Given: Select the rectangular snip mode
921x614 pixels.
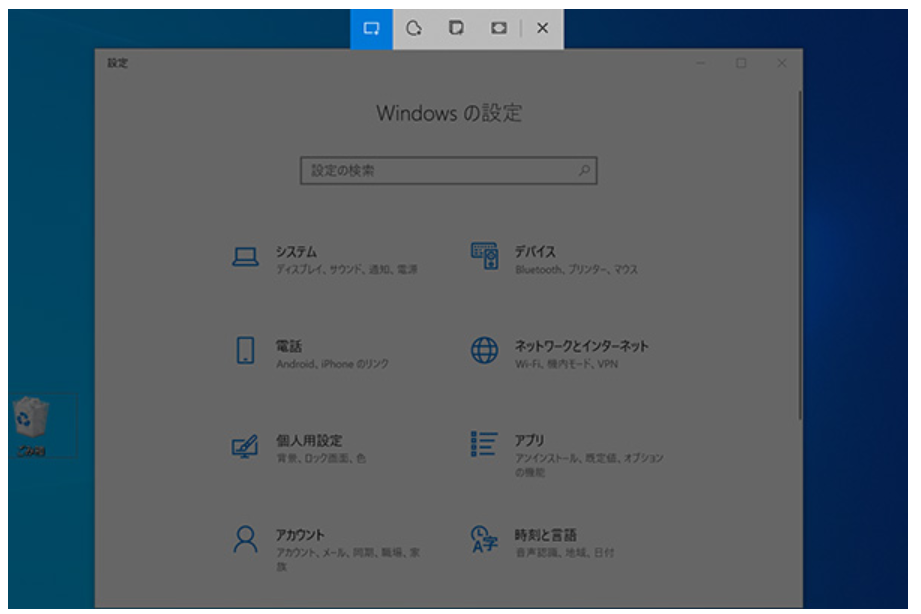Looking at the screenshot, I should point(371,28).
